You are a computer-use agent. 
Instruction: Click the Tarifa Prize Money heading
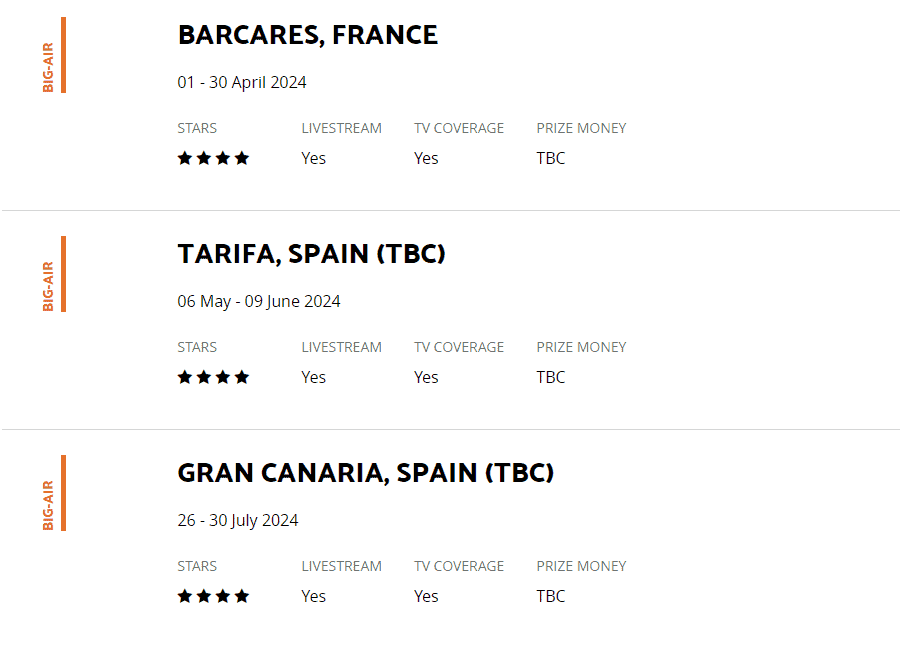pos(581,347)
